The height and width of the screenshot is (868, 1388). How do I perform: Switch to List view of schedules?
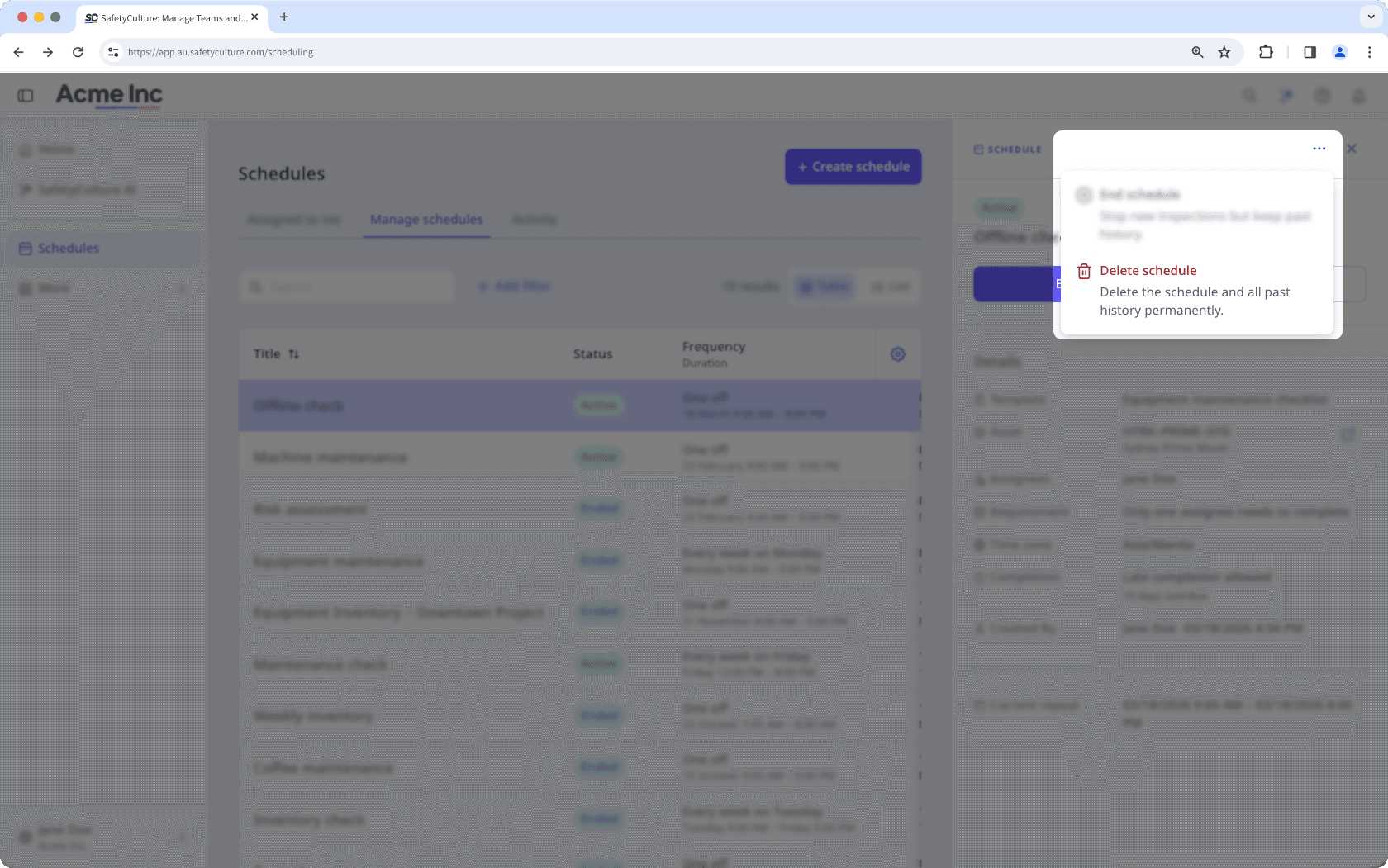pyautogui.click(x=891, y=286)
